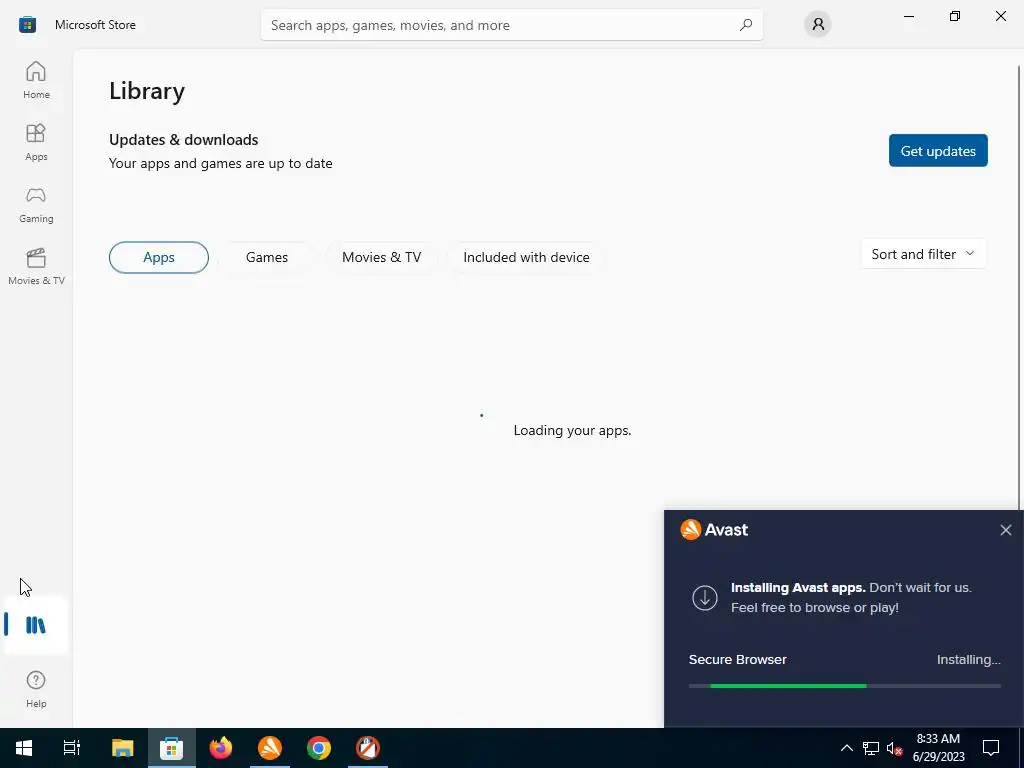Open Avast Secure Browser installer taskbar icon
This screenshot has width=1024, height=768.
[x=368, y=748]
